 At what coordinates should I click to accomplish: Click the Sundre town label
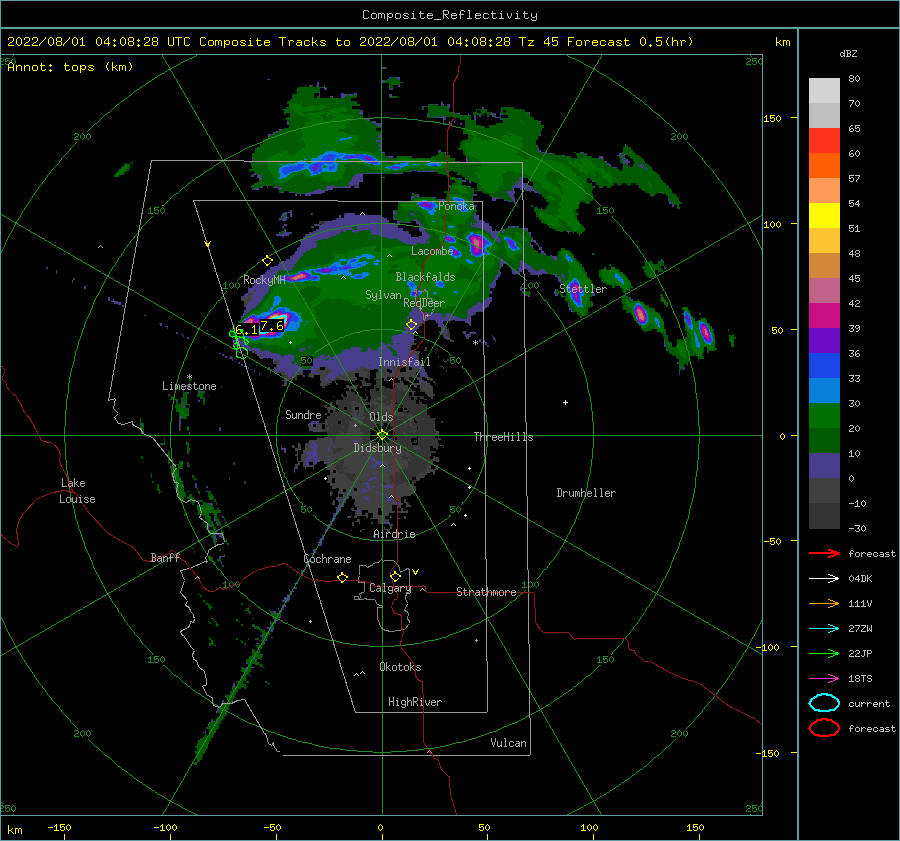(304, 415)
